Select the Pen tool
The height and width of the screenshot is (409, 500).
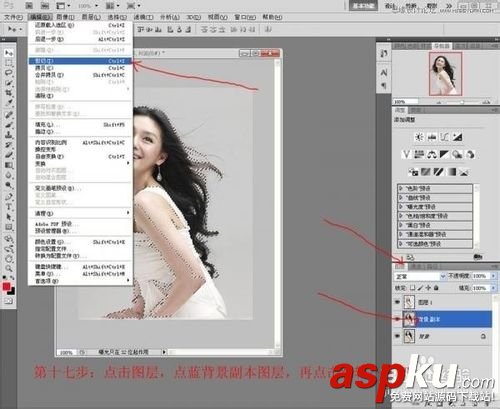[x=8, y=197]
